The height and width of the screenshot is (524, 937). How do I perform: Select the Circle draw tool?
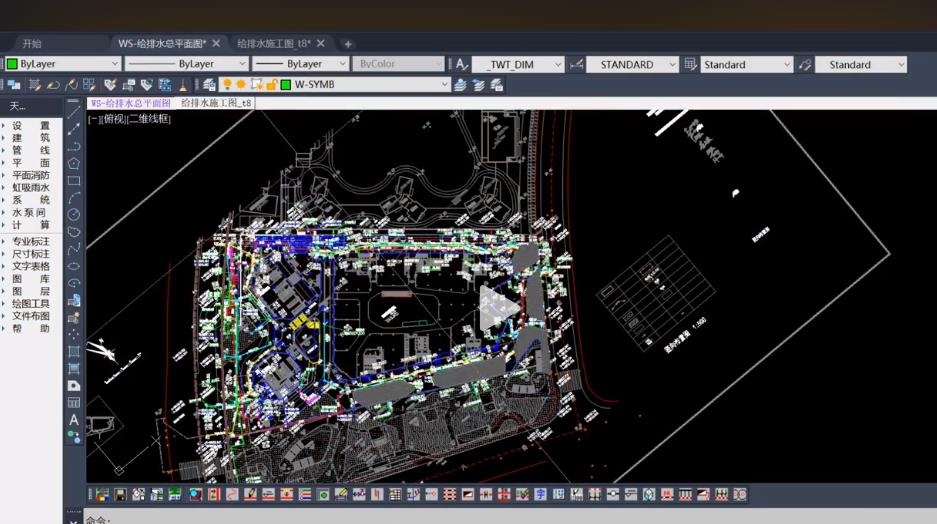(x=74, y=214)
